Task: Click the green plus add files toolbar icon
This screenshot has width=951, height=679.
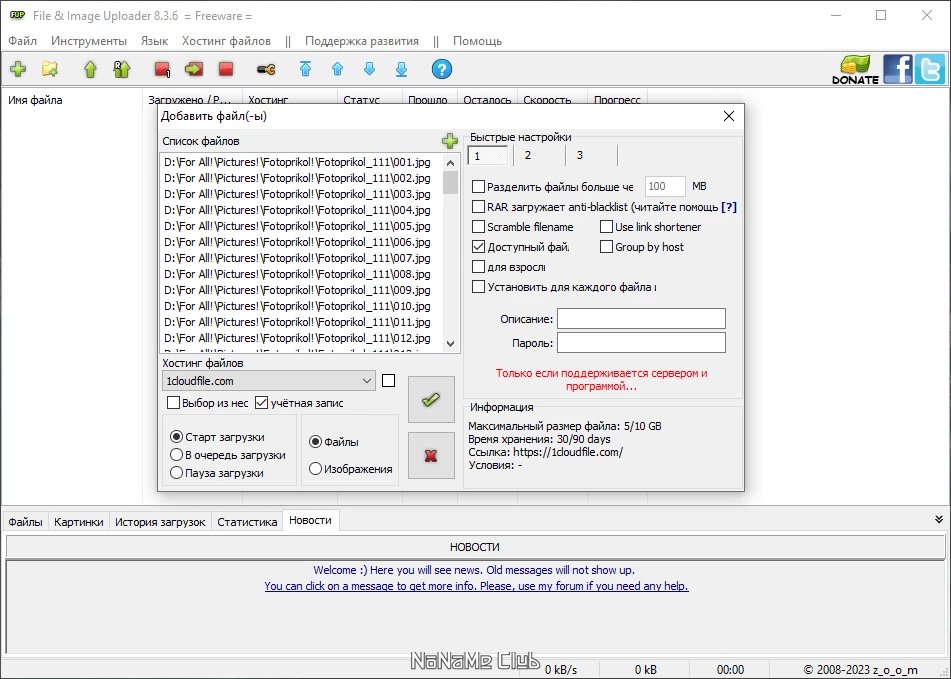Action: coord(18,69)
